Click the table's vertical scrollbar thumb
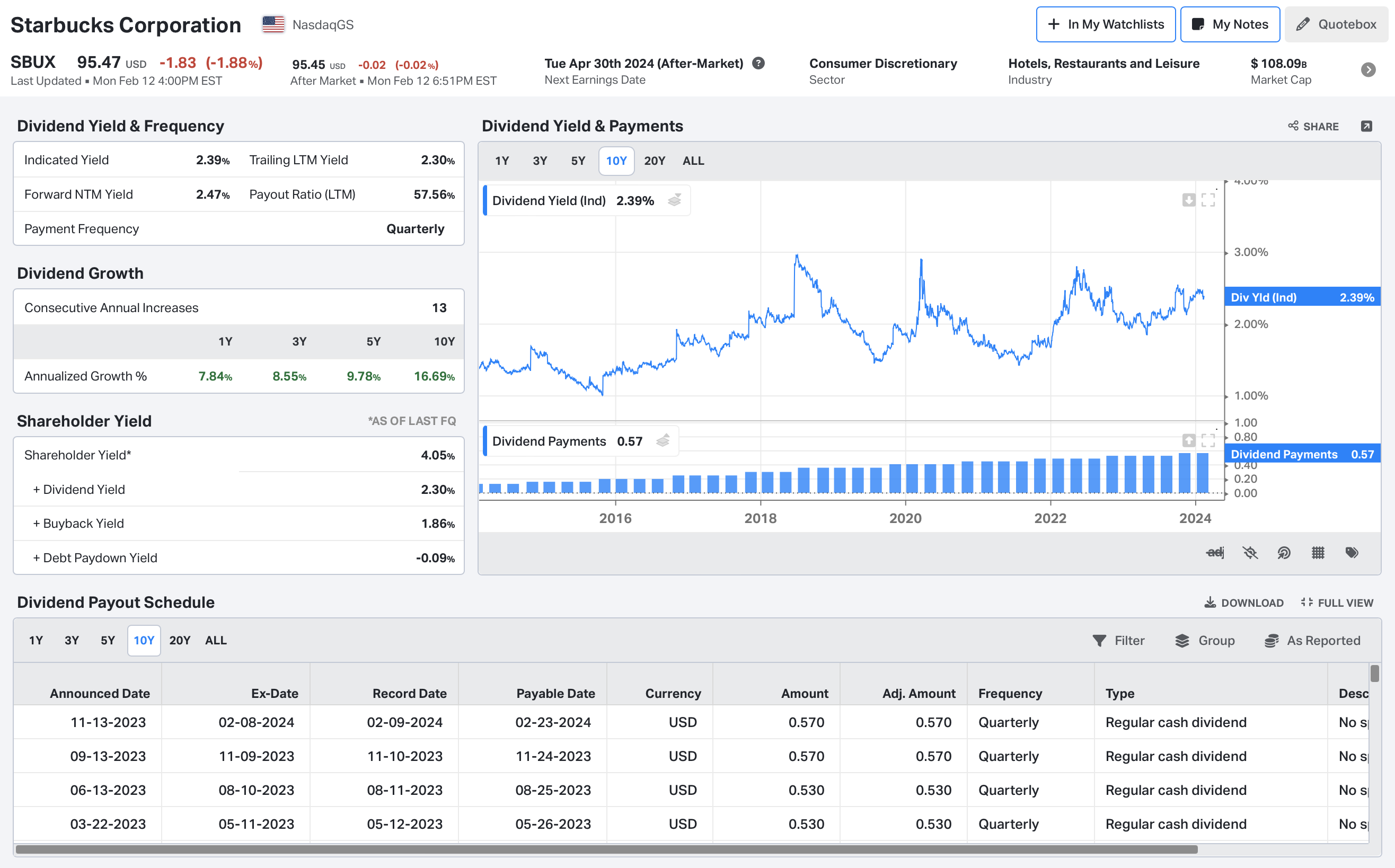The width and height of the screenshot is (1395, 868). pyautogui.click(x=1374, y=674)
